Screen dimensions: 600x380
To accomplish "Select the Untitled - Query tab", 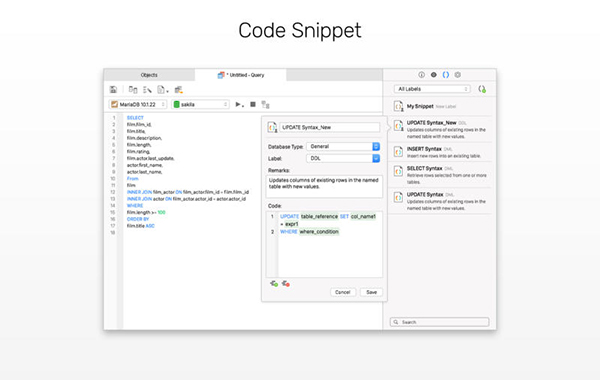I will (241, 75).
